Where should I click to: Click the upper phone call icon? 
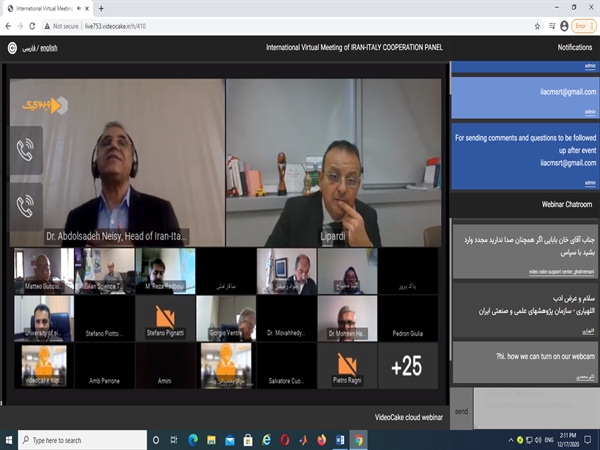[x=26, y=150]
